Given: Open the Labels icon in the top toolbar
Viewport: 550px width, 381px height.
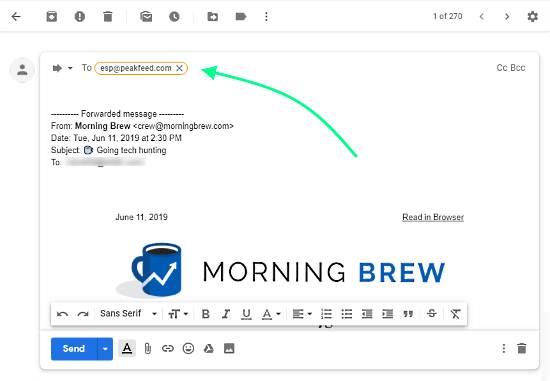Looking at the screenshot, I should (x=241, y=16).
